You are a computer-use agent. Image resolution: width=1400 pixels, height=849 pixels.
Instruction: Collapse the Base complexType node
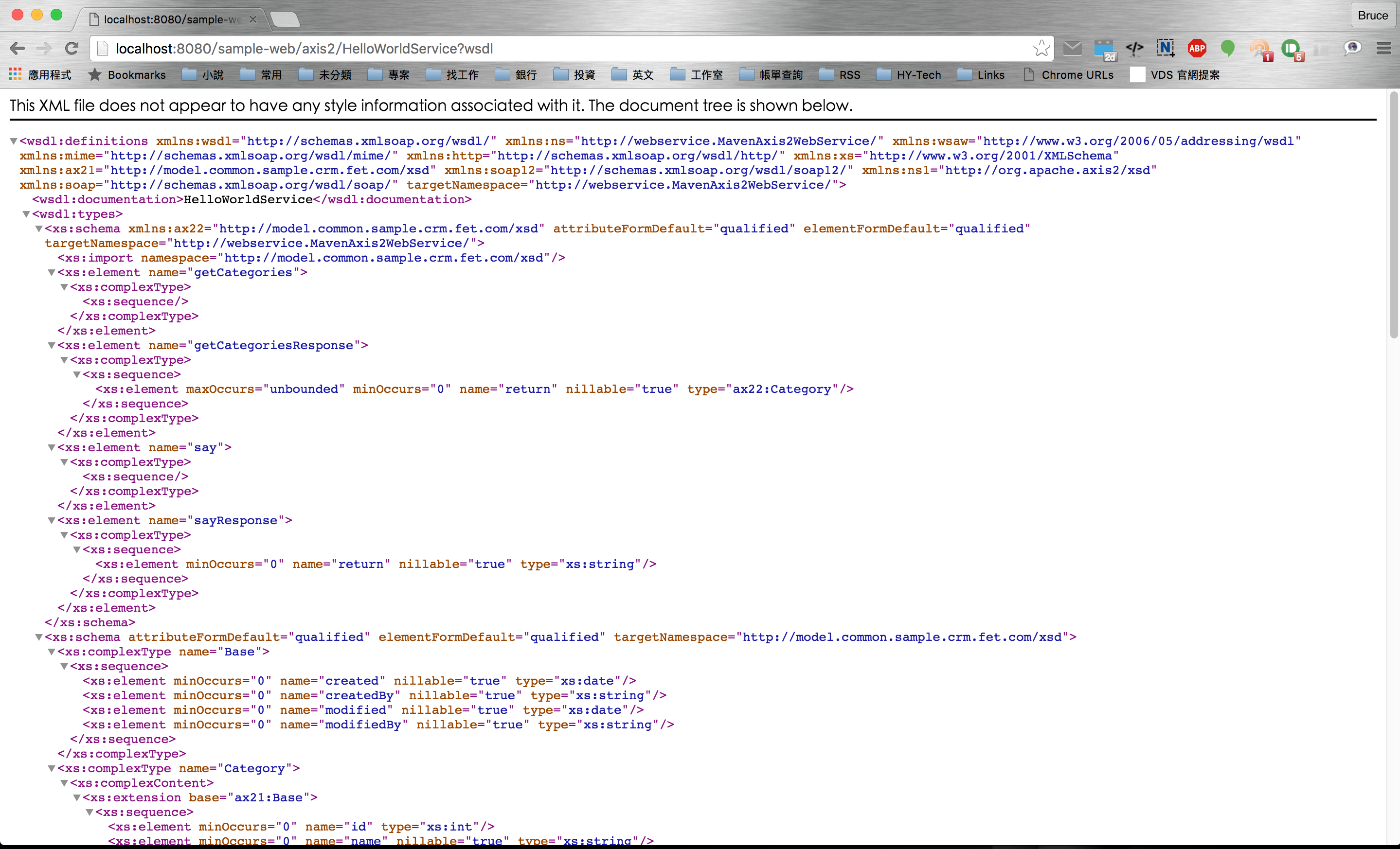[51, 652]
